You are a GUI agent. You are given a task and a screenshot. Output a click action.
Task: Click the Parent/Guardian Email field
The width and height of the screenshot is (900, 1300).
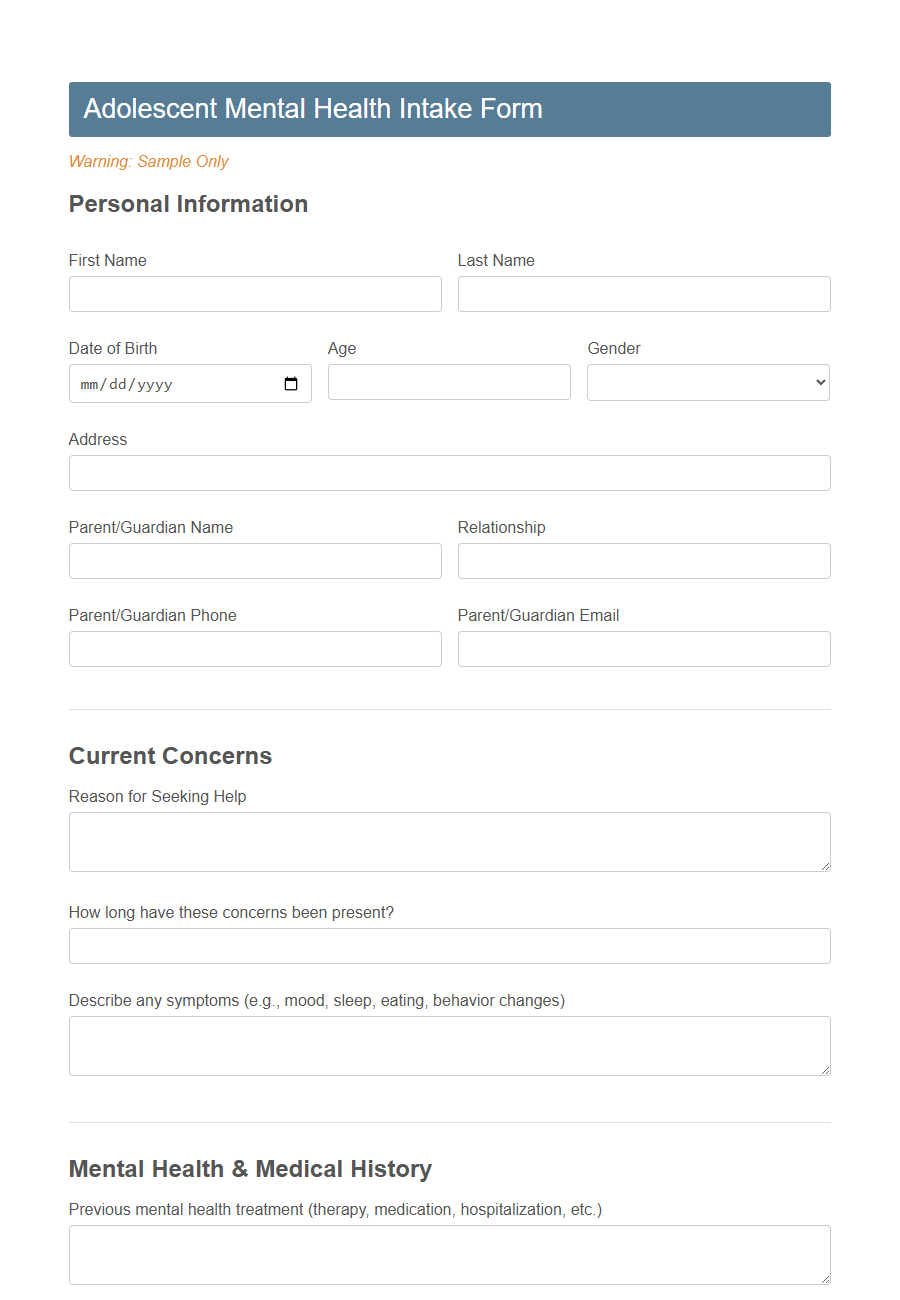pyautogui.click(x=643, y=648)
